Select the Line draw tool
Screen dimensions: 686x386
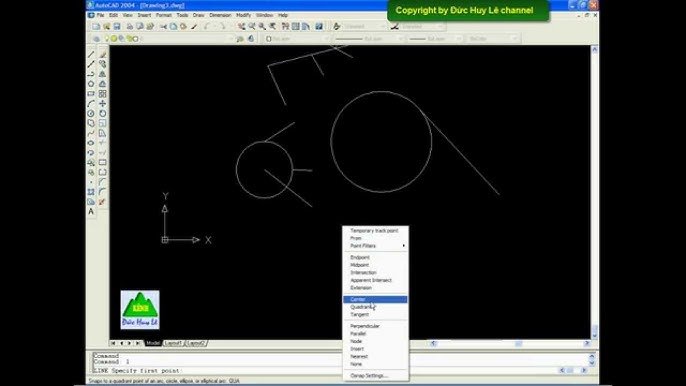click(x=91, y=55)
